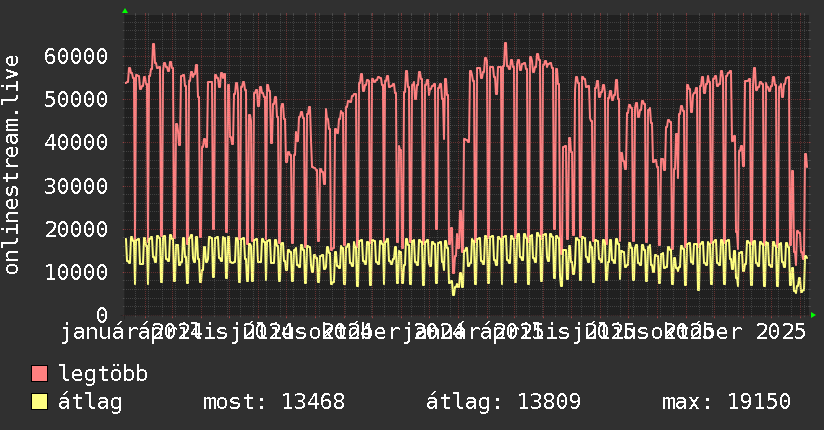
Task: Click the 60000 y-axis label
Action: click(x=76, y=56)
